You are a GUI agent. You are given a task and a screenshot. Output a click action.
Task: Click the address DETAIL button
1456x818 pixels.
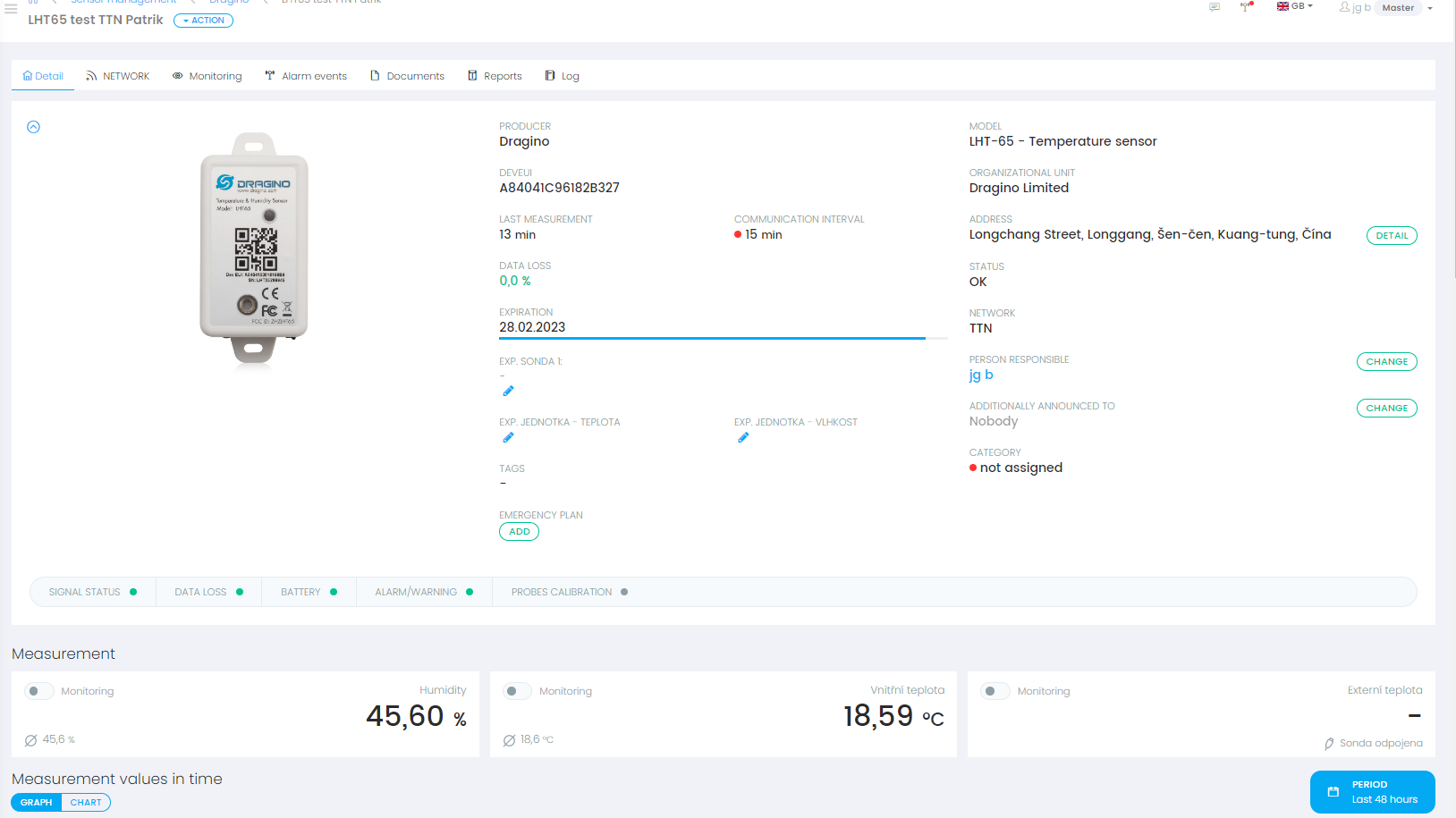tap(1392, 236)
